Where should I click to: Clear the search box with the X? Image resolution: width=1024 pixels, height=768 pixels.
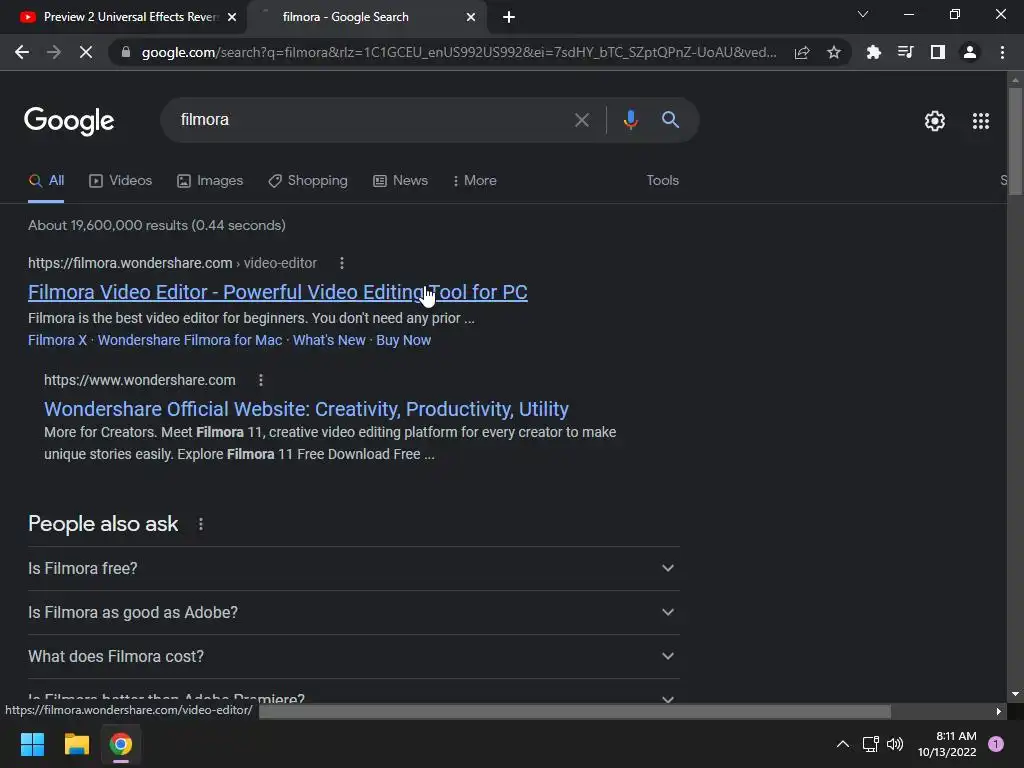(x=581, y=120)
